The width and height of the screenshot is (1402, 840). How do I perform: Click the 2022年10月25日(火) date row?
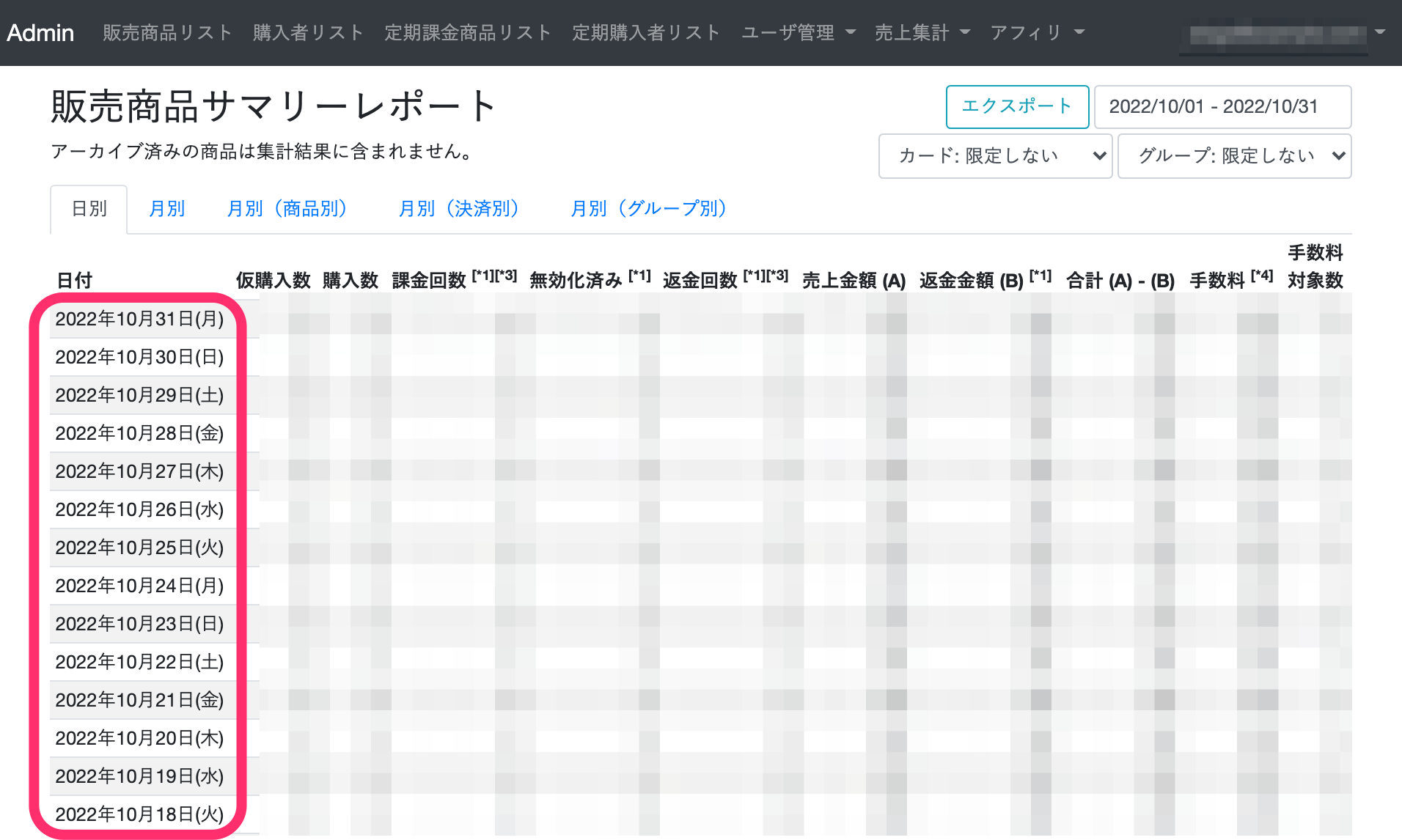[139, 548]
